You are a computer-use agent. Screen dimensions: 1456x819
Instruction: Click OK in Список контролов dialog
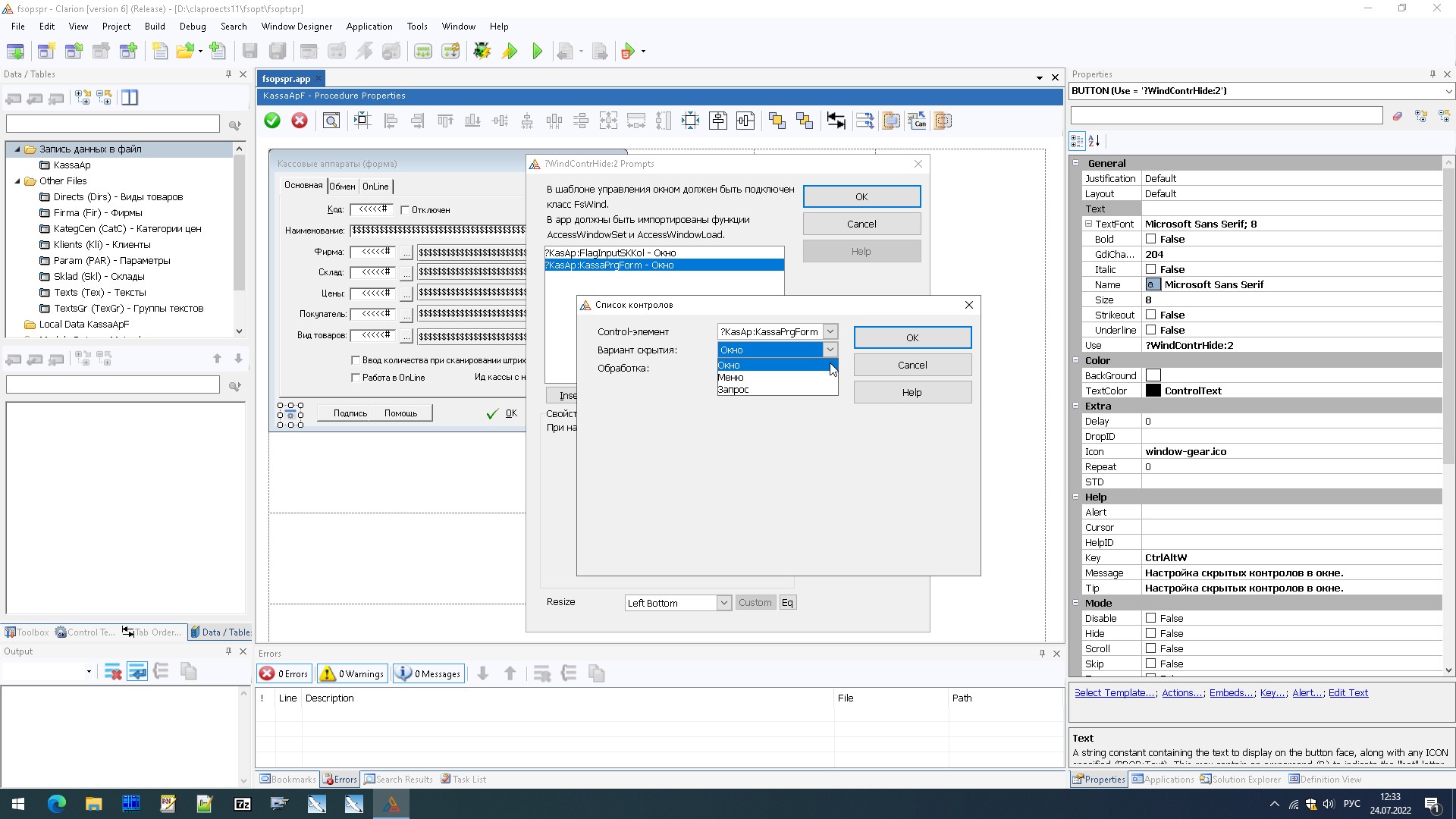[x=912, y=337]
